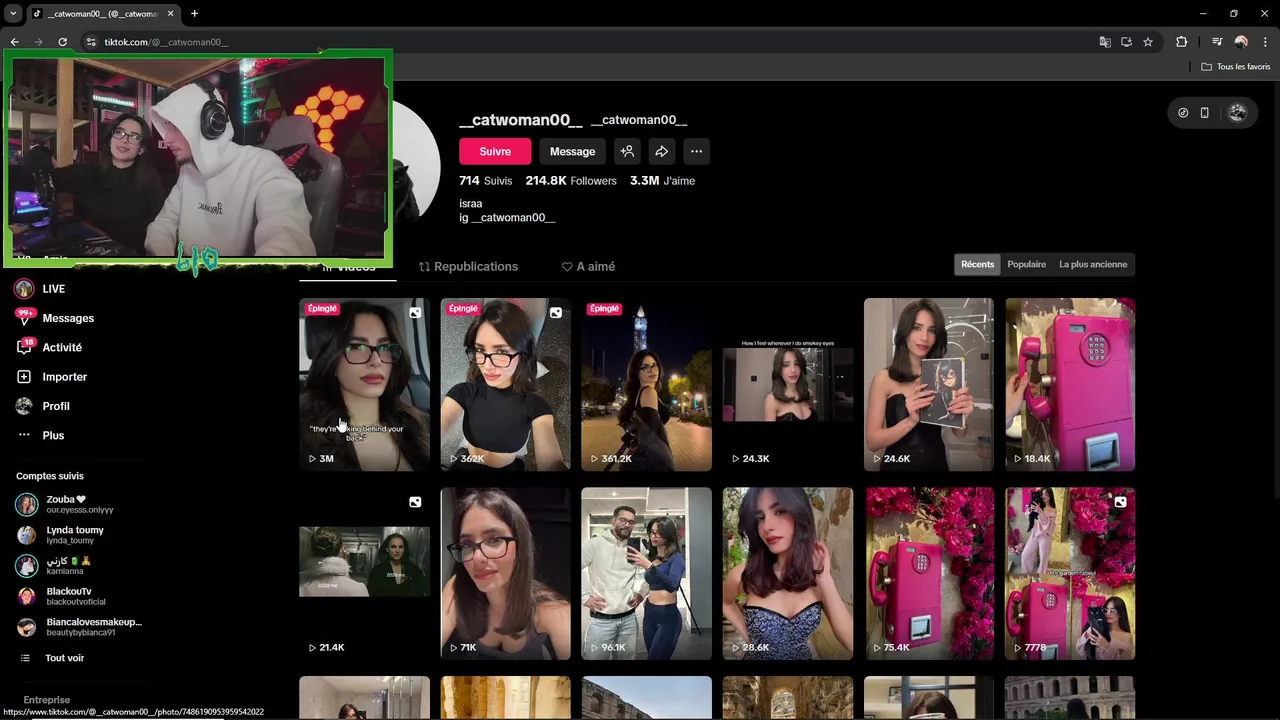Open the photo post with 7778 views
The image size is (1280, 720).
tap(1070, 573)
